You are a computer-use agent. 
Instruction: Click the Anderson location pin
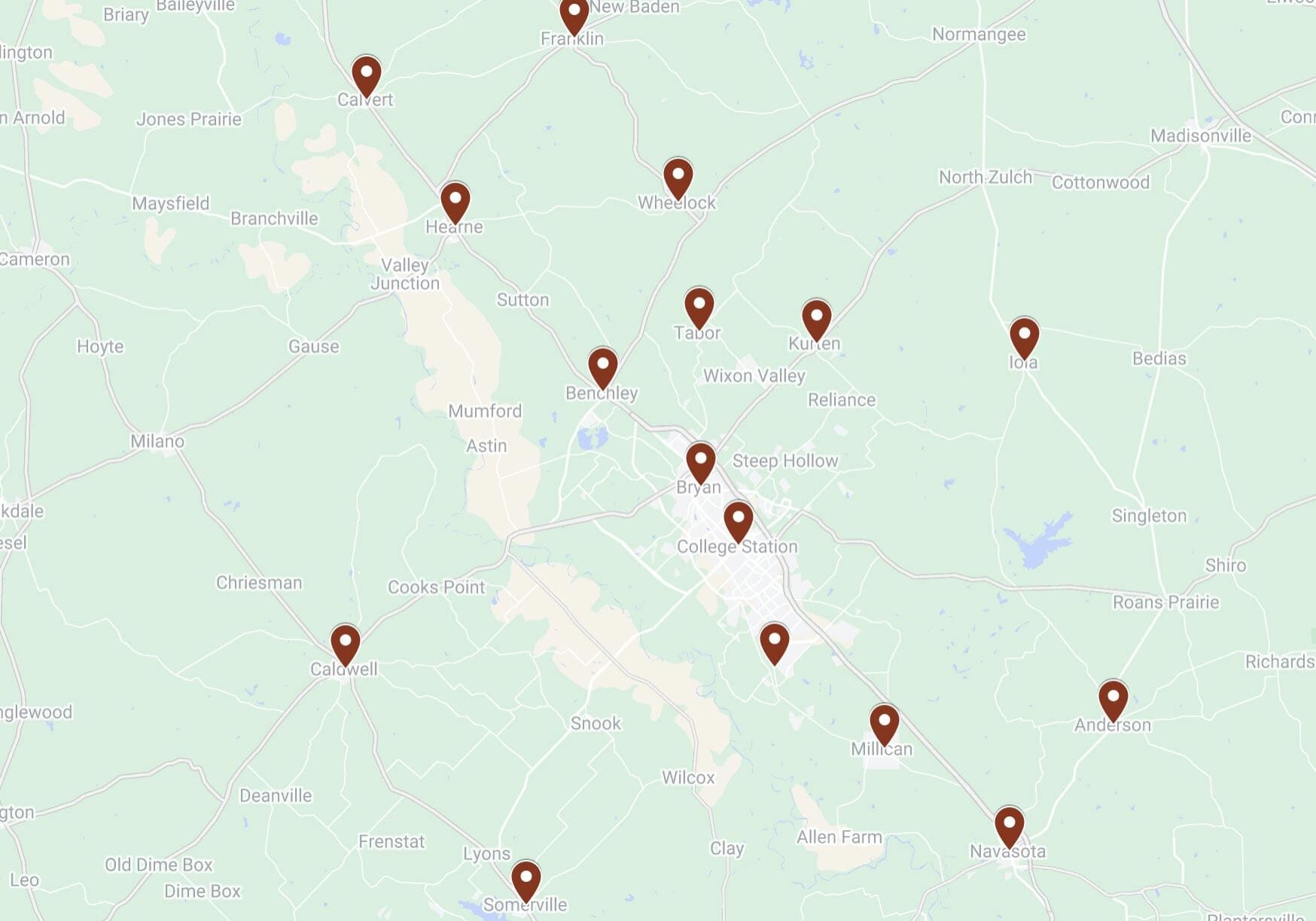(x=1113, y=702)
